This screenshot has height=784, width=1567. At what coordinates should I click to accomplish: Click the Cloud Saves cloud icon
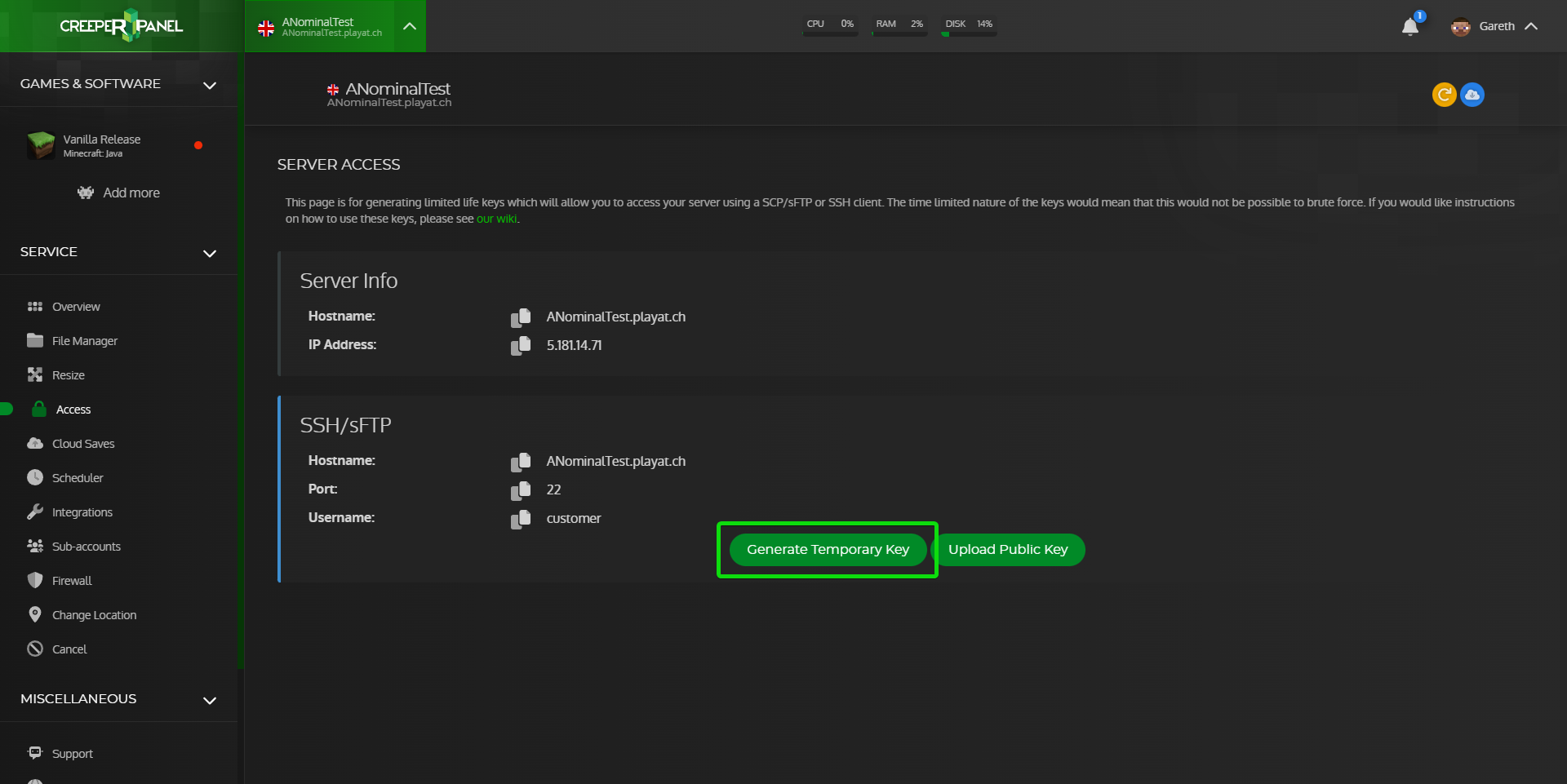pos(35,443)
